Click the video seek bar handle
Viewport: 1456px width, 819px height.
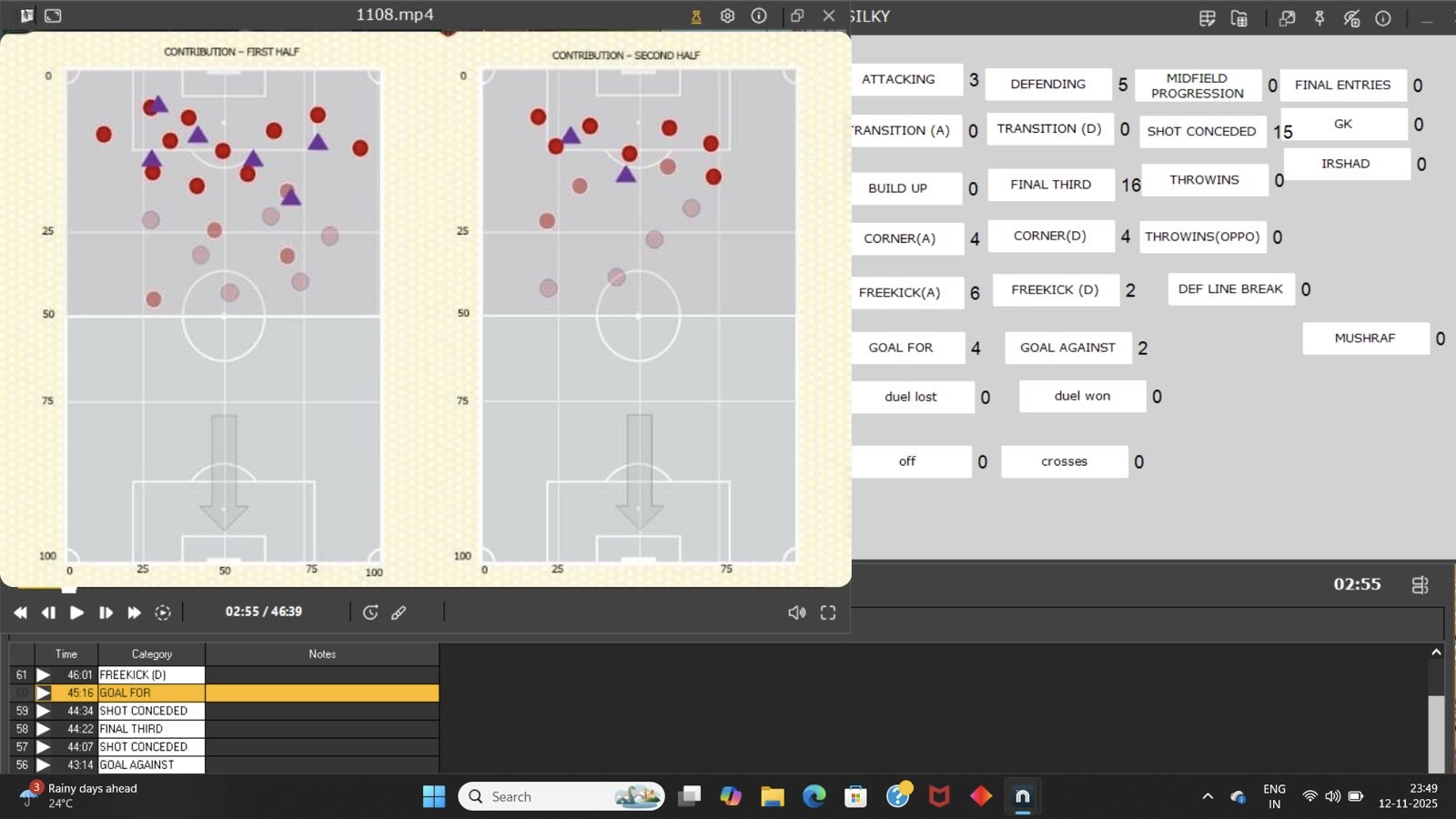[68, 588]
